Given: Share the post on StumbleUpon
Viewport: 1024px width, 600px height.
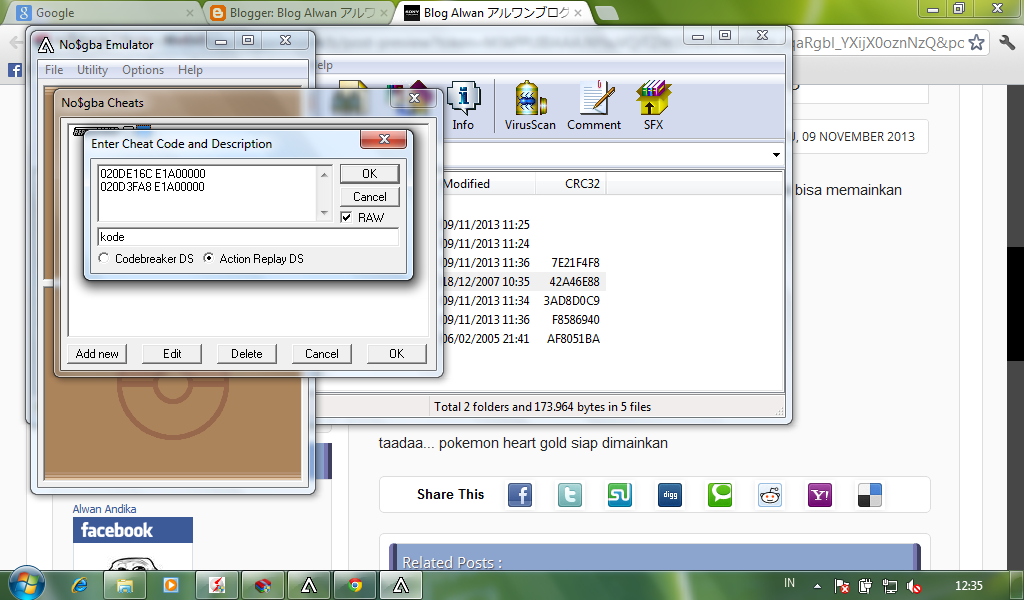Looking at the screenshot, I should [620, 495].
